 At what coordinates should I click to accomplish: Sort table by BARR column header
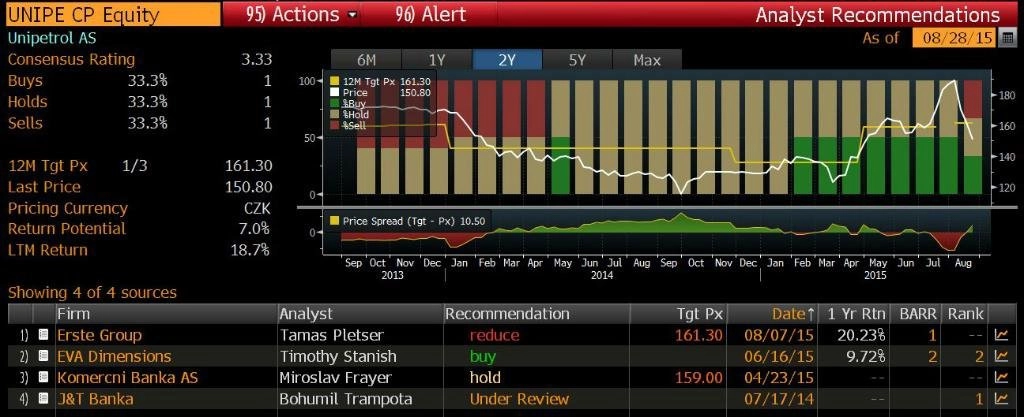[916, 314]
